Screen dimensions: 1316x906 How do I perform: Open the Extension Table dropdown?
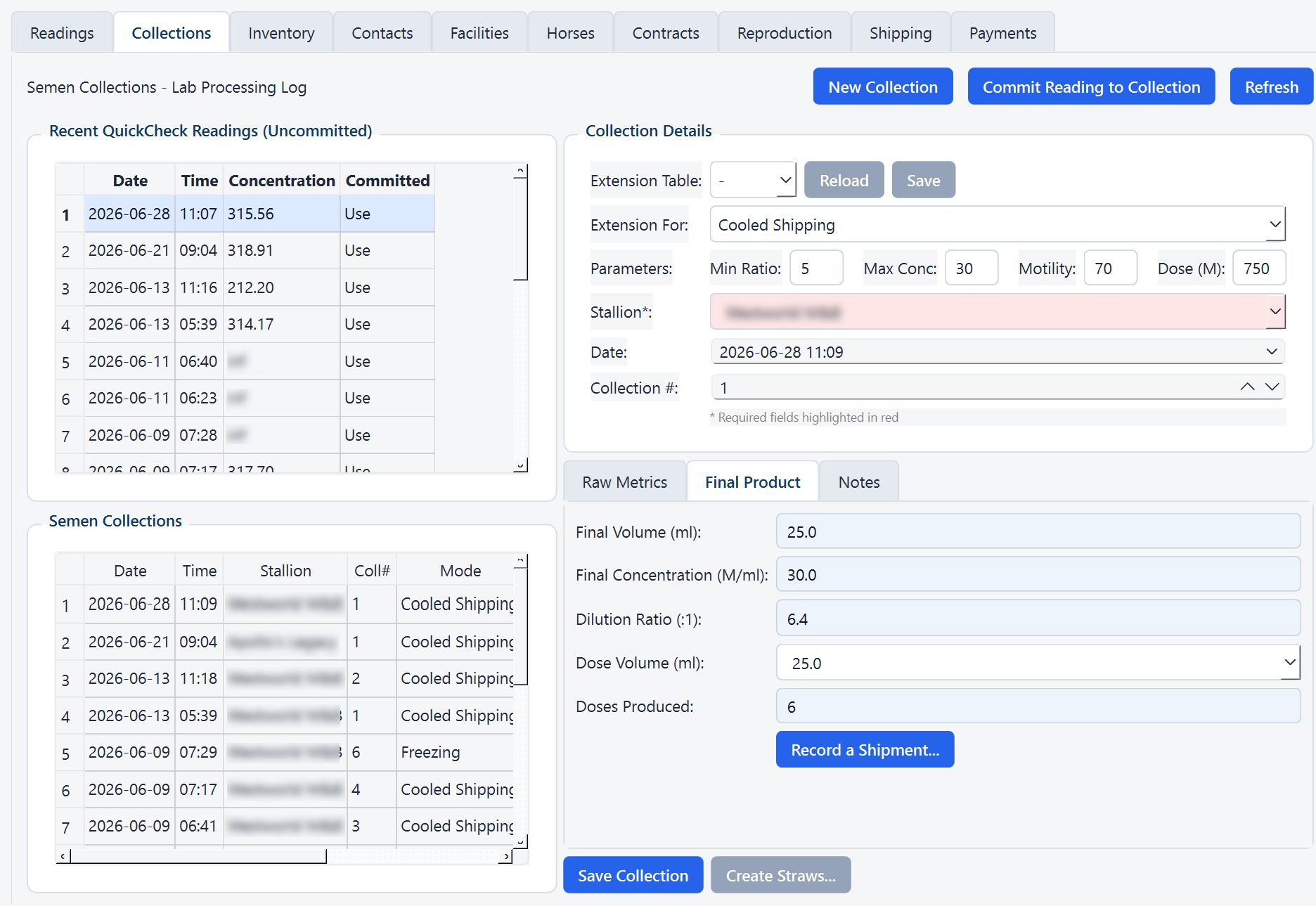click(x=753, y=180)
